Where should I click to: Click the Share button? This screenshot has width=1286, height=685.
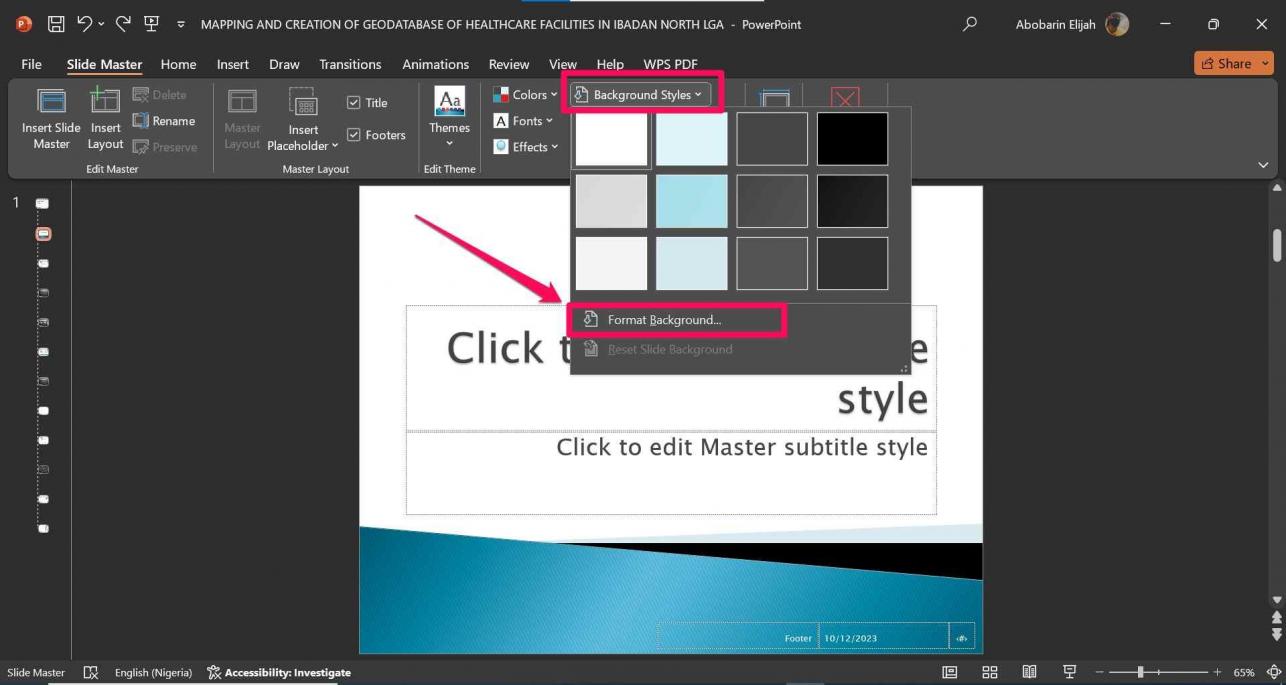pos(1233,63)
